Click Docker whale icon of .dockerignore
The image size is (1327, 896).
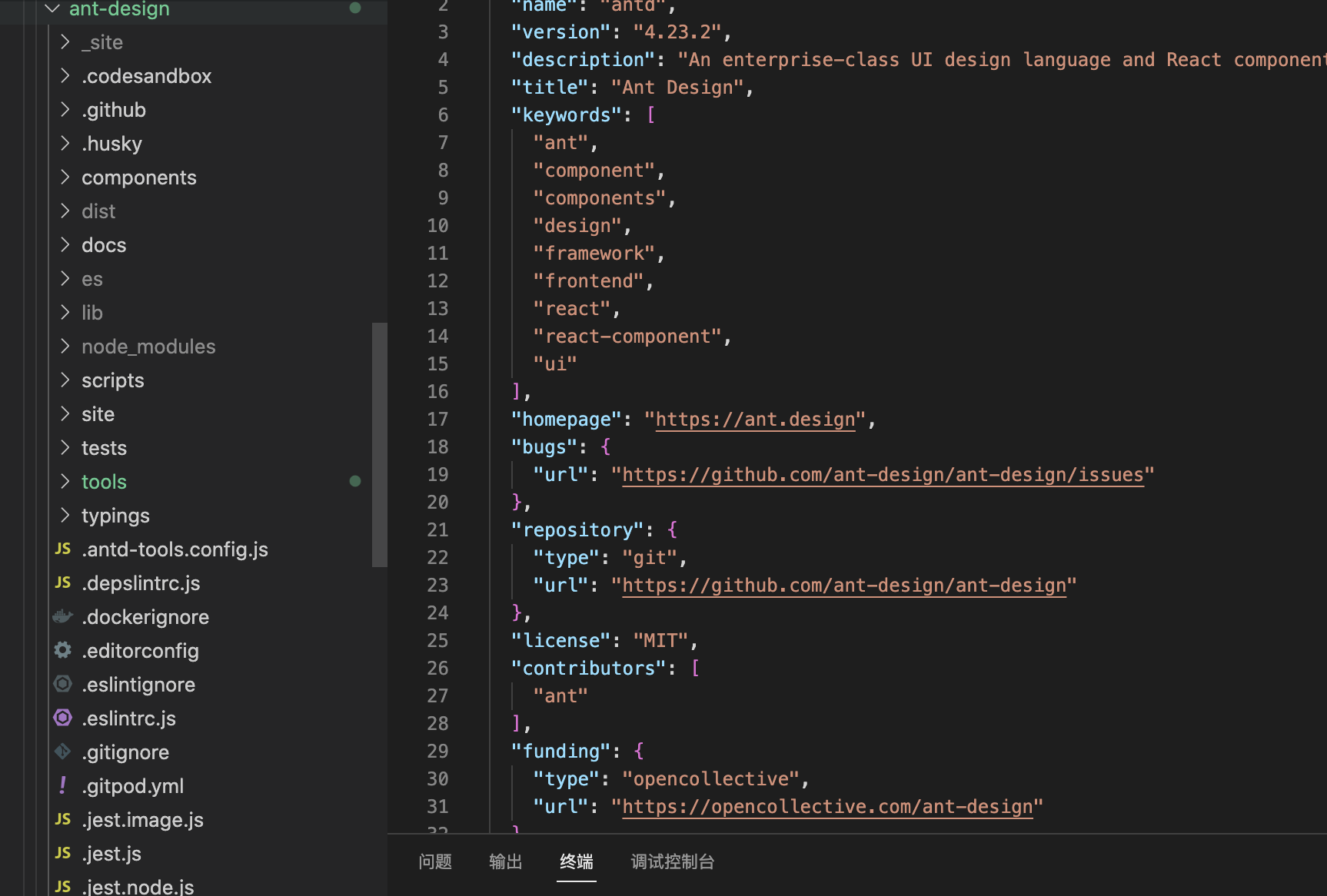coord(63,616)
